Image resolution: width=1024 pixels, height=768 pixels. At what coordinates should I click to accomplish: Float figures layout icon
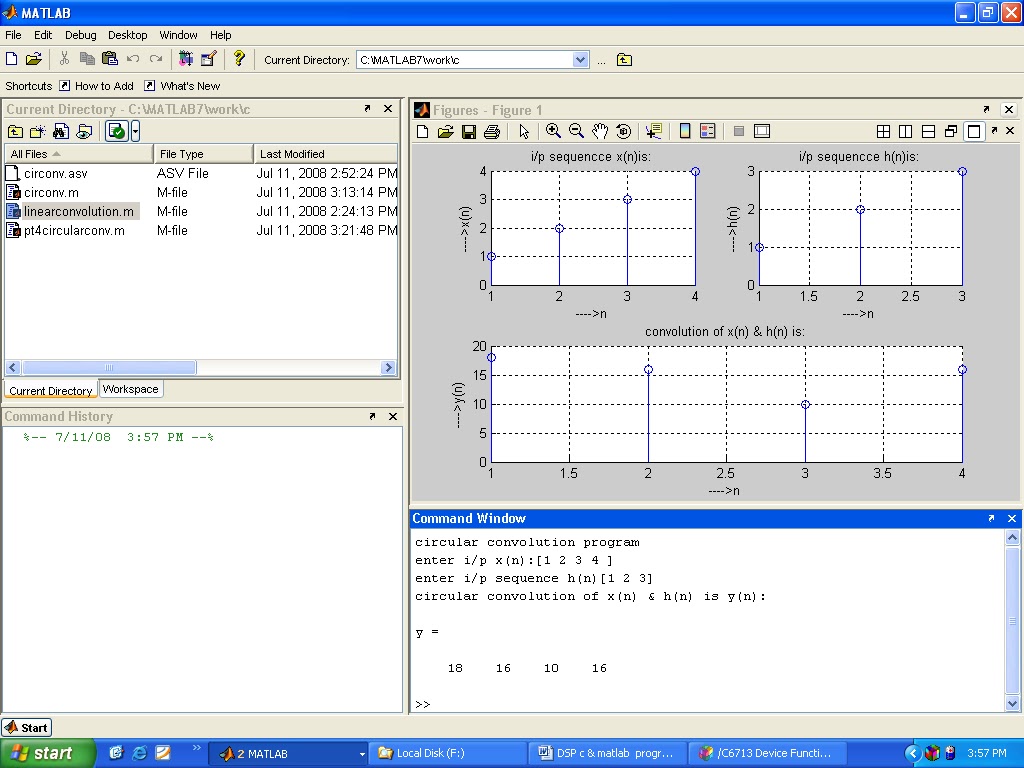click(x=951, y=132)
